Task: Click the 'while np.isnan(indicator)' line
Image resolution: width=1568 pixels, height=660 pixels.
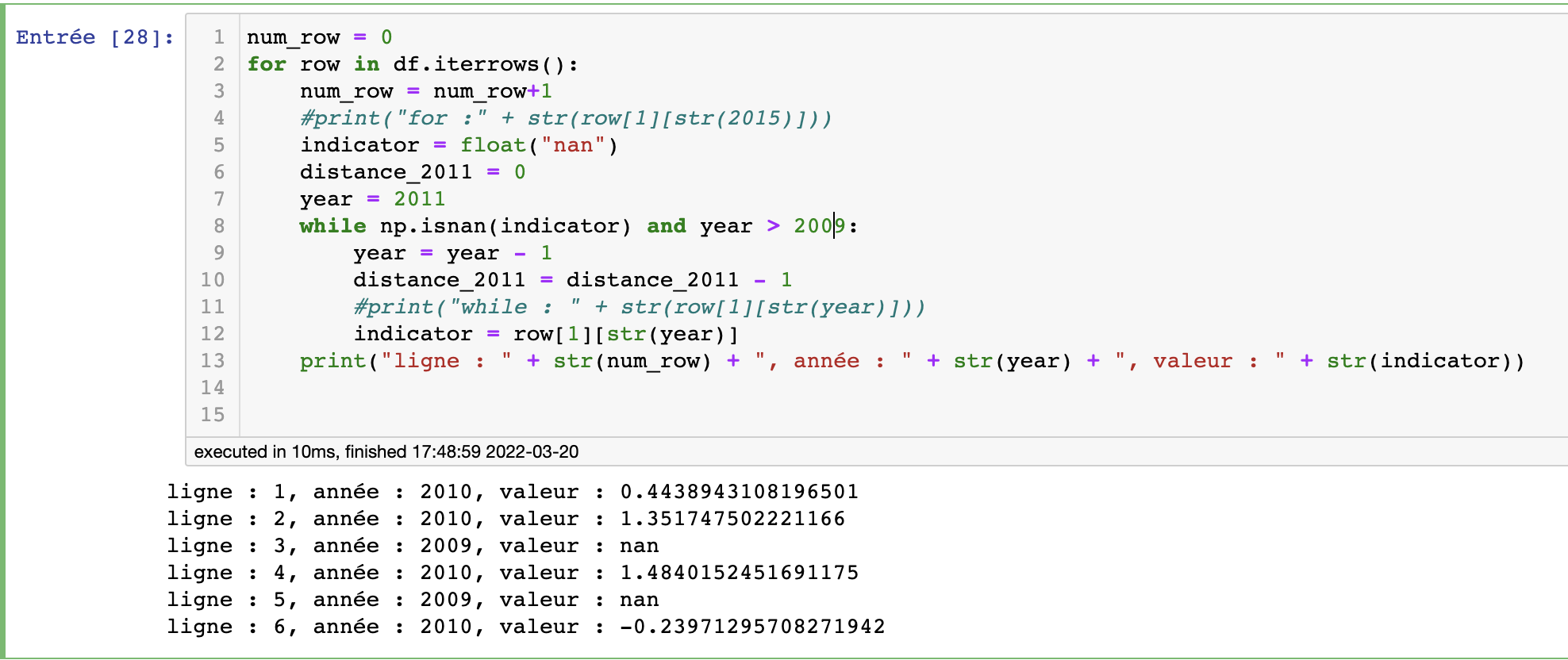Action: (578, 226)
